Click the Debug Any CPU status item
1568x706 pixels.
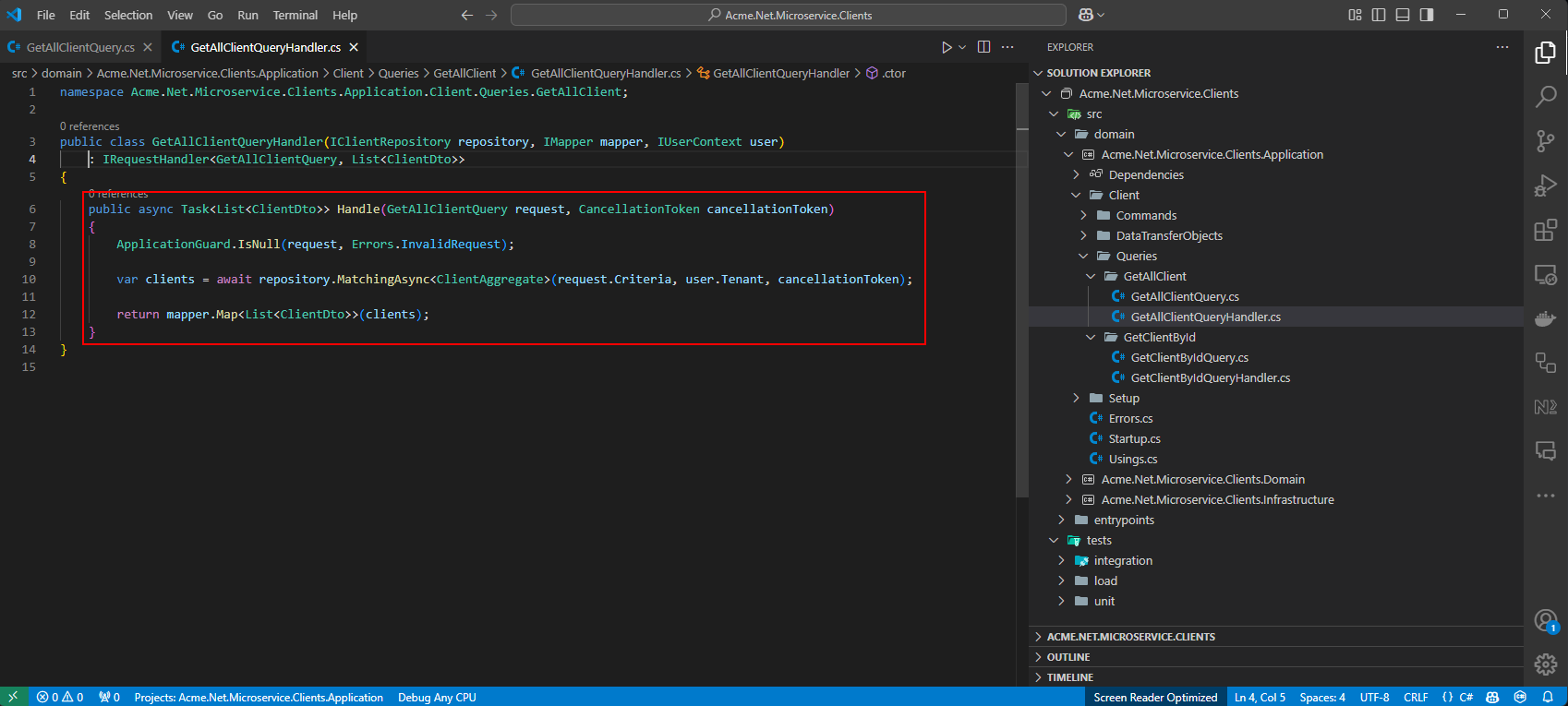(x=437, y=697)
